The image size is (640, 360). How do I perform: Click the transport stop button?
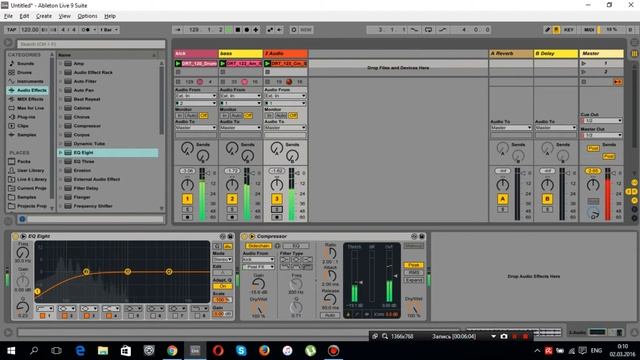238,30
